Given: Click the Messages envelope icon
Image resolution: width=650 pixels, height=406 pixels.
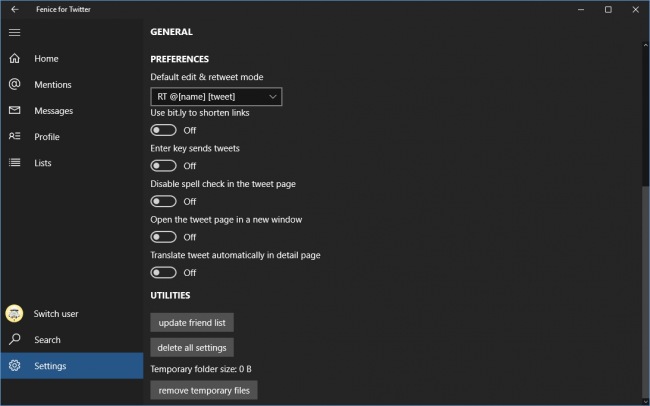Looking at the screenshot, I should [15, 110].
